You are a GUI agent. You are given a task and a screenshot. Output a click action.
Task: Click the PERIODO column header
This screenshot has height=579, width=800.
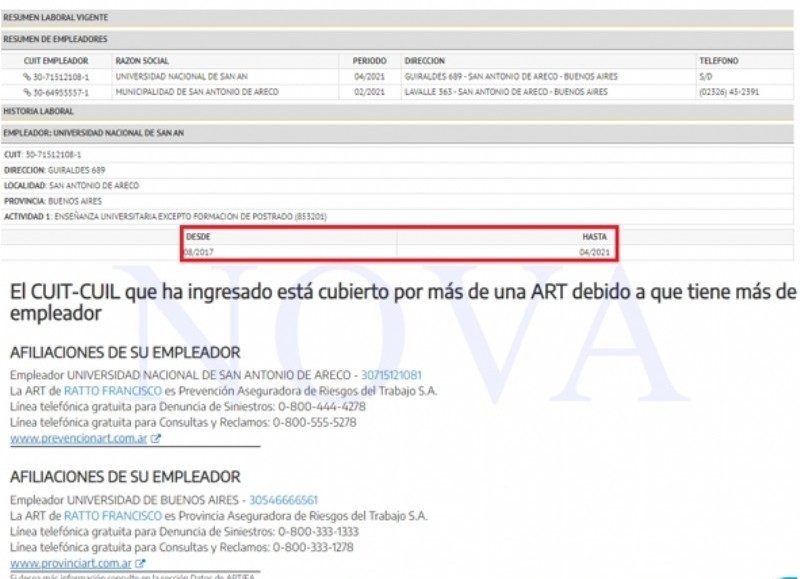pyautogui.click(x=369, y=61)
